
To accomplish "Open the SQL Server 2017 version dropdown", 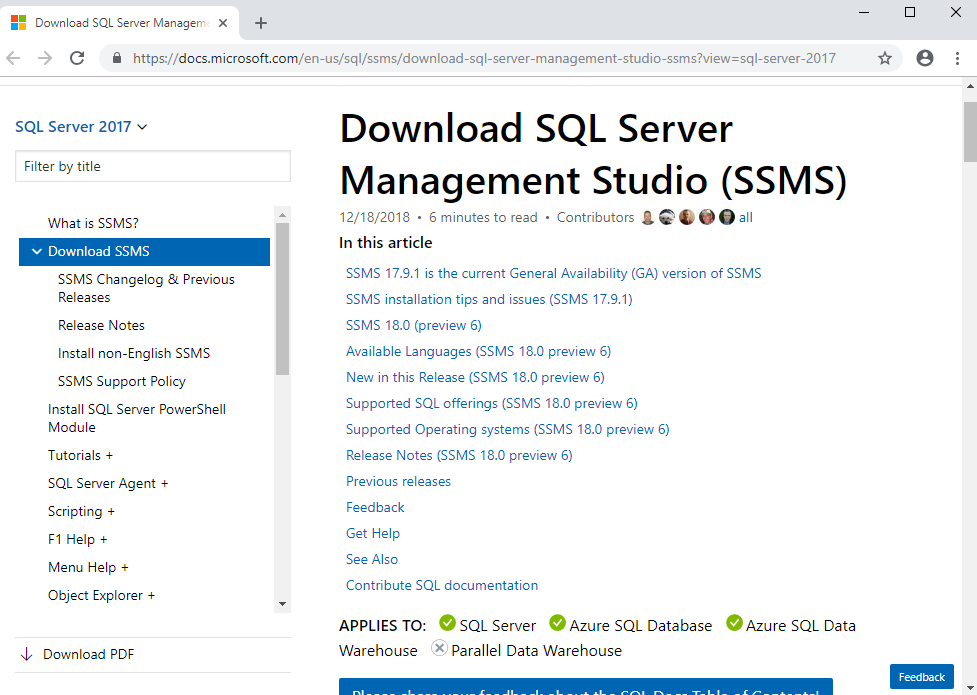I will pyautogui.click(x=81, y=127).
